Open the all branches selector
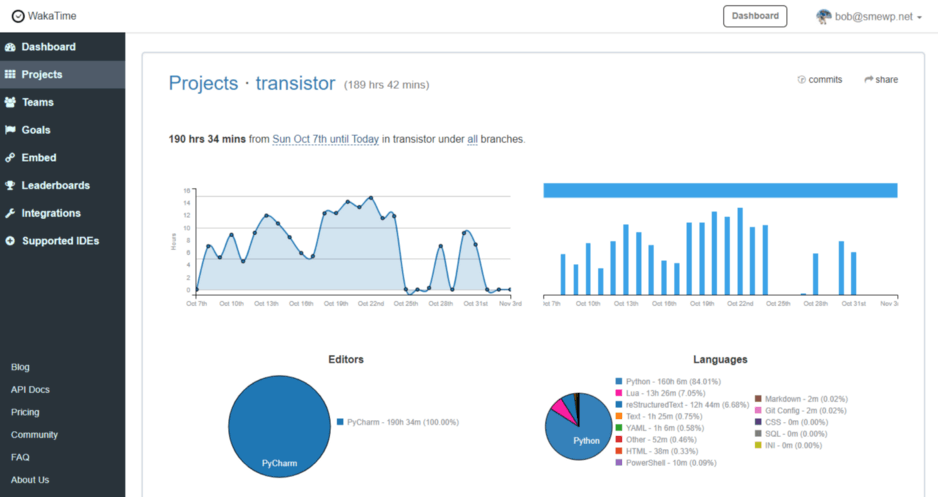 click(x=473, y=139)
